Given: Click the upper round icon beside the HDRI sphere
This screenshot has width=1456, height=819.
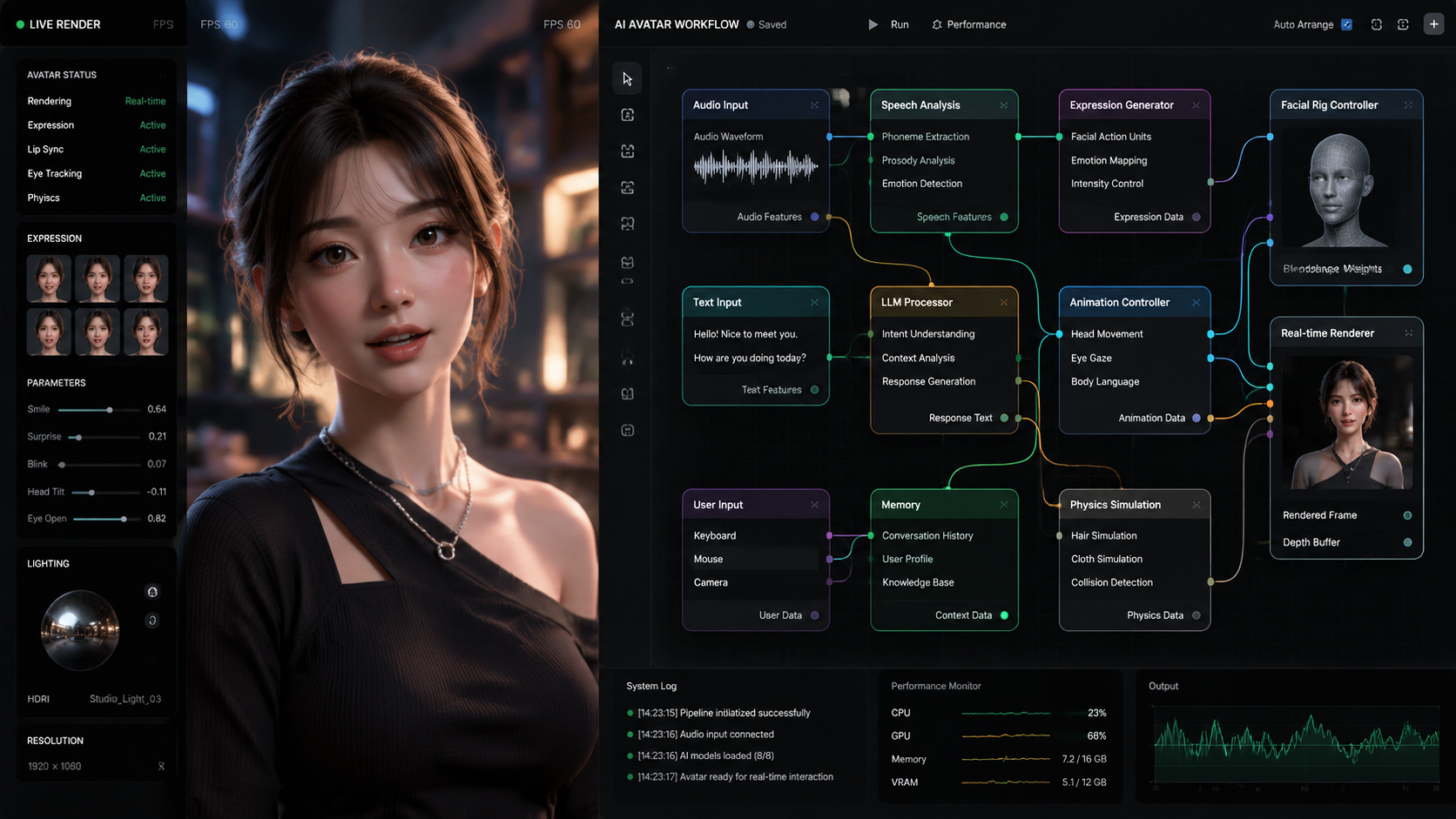Looking at the screenshot, I should coord(152,592).
